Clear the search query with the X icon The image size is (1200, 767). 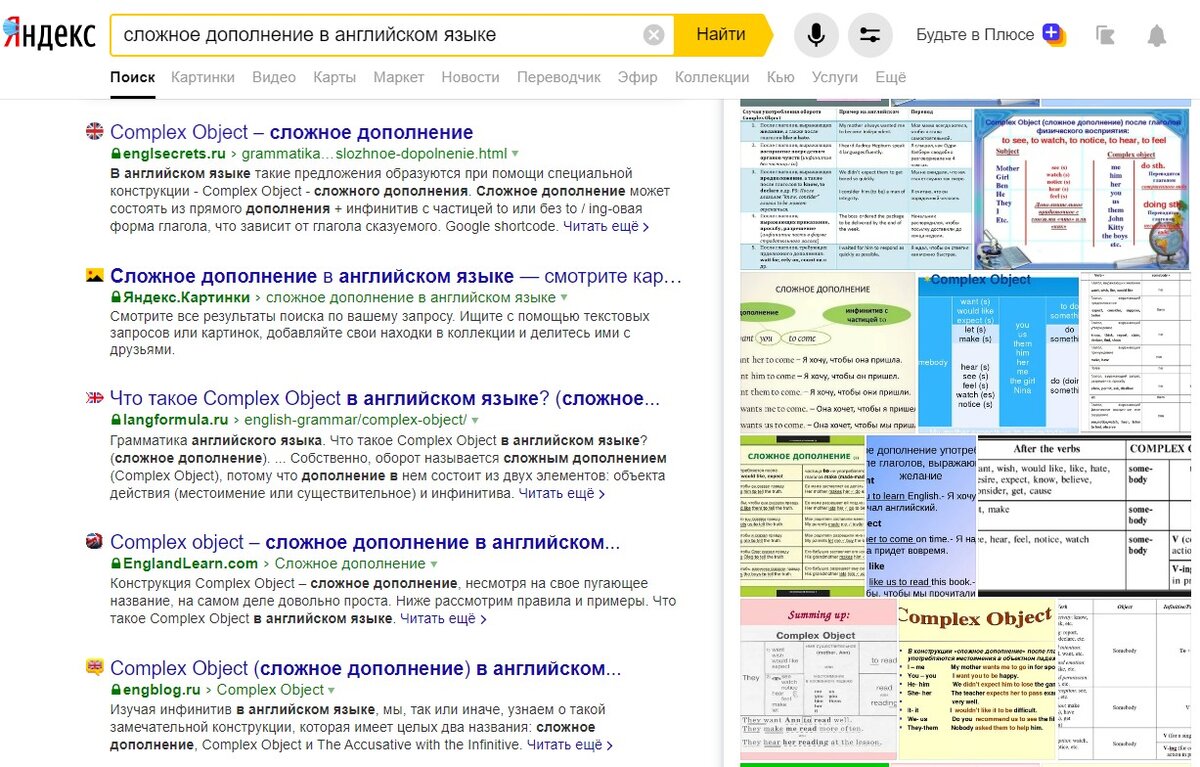point(653,35)
